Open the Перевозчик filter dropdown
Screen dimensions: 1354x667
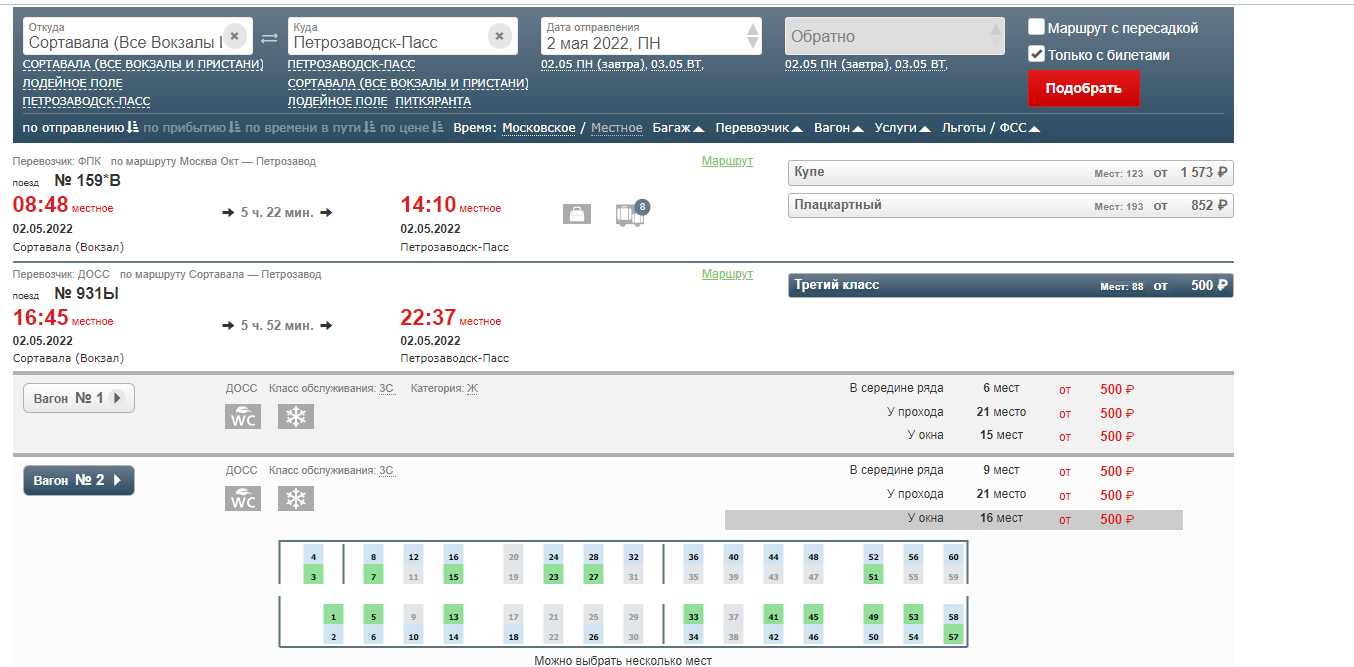tap(759, 128)
